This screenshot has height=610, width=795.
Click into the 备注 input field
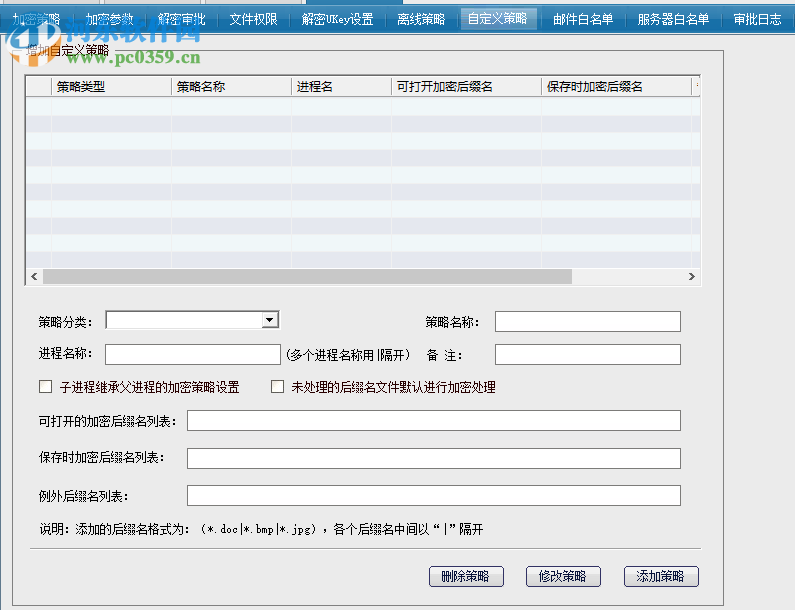click(588, 354)
